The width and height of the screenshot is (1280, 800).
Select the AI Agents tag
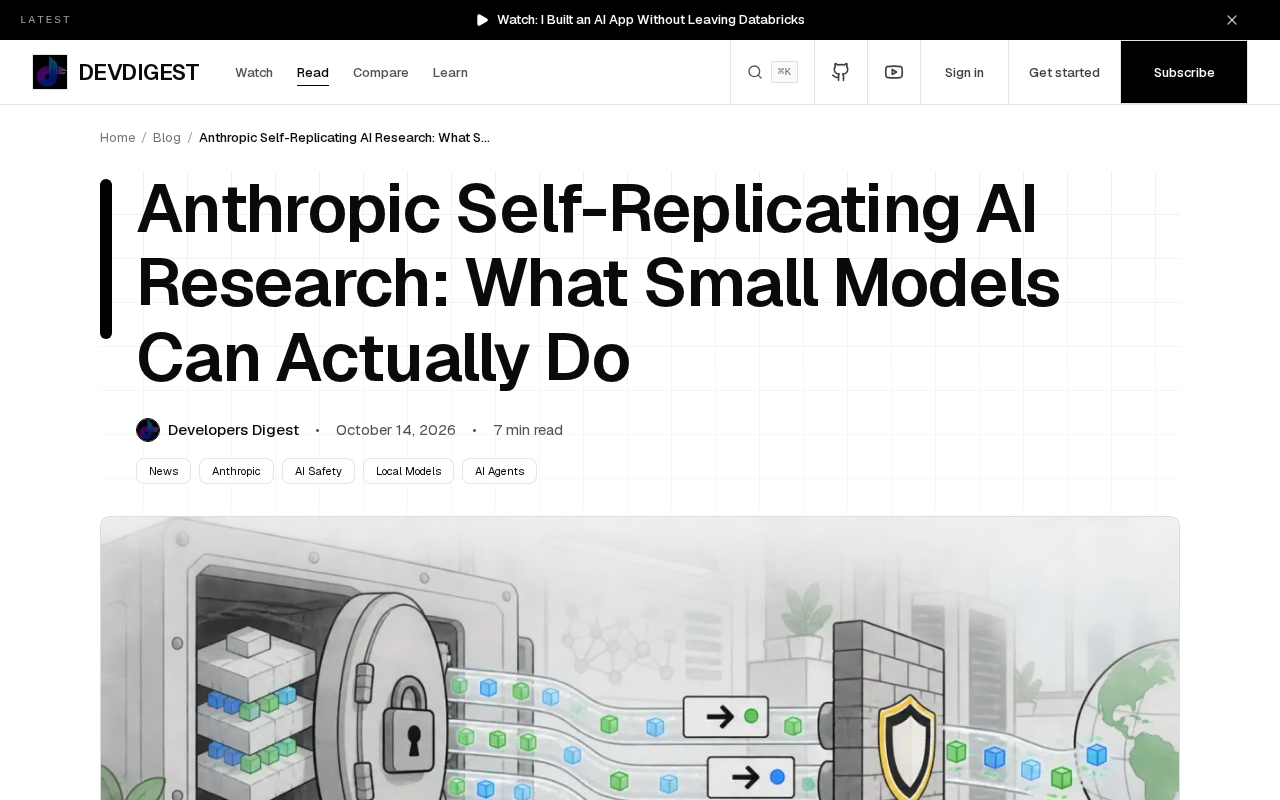(x=499, y=471)
